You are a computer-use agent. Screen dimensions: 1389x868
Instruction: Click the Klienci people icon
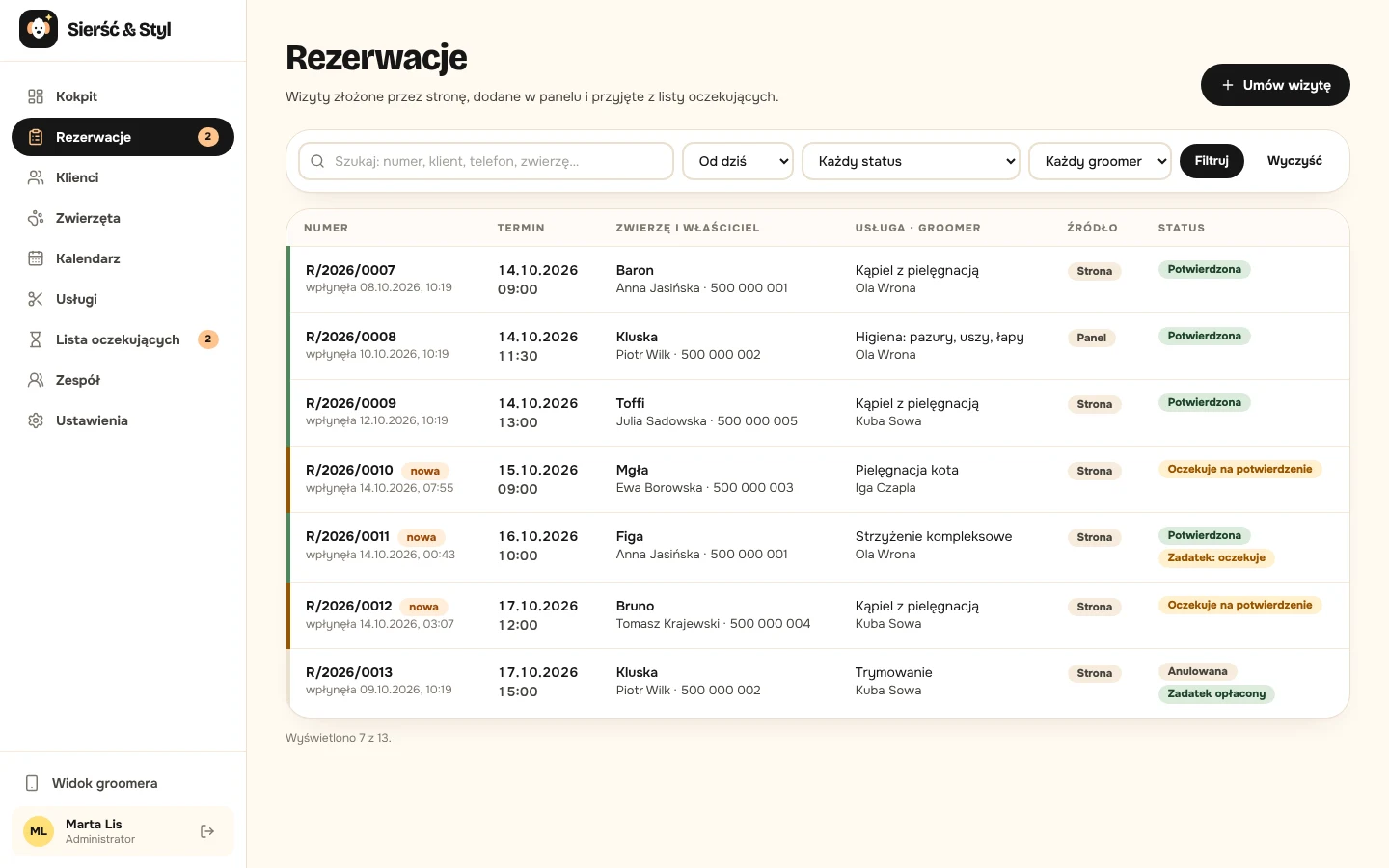click(36, 177)
